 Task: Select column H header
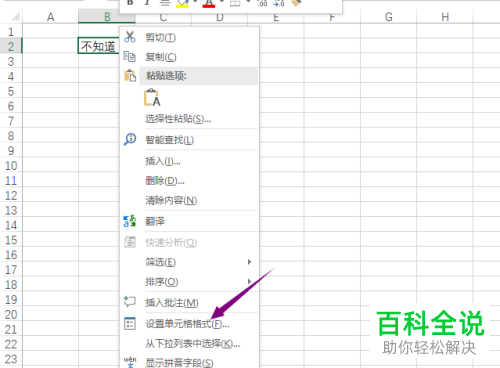445,17
